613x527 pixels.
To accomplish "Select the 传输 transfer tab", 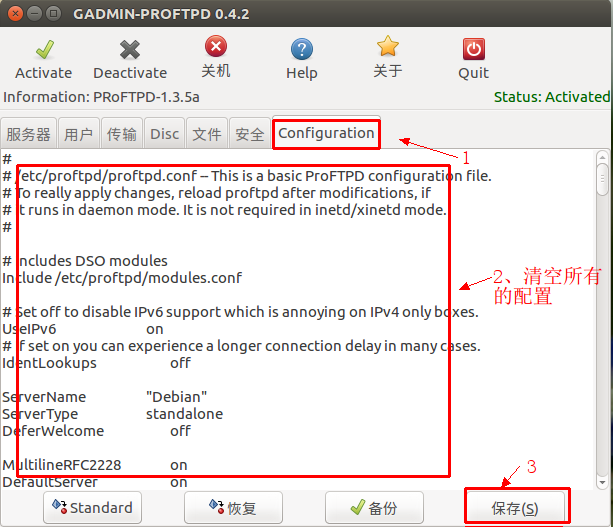I will click(x=122, y=134).
